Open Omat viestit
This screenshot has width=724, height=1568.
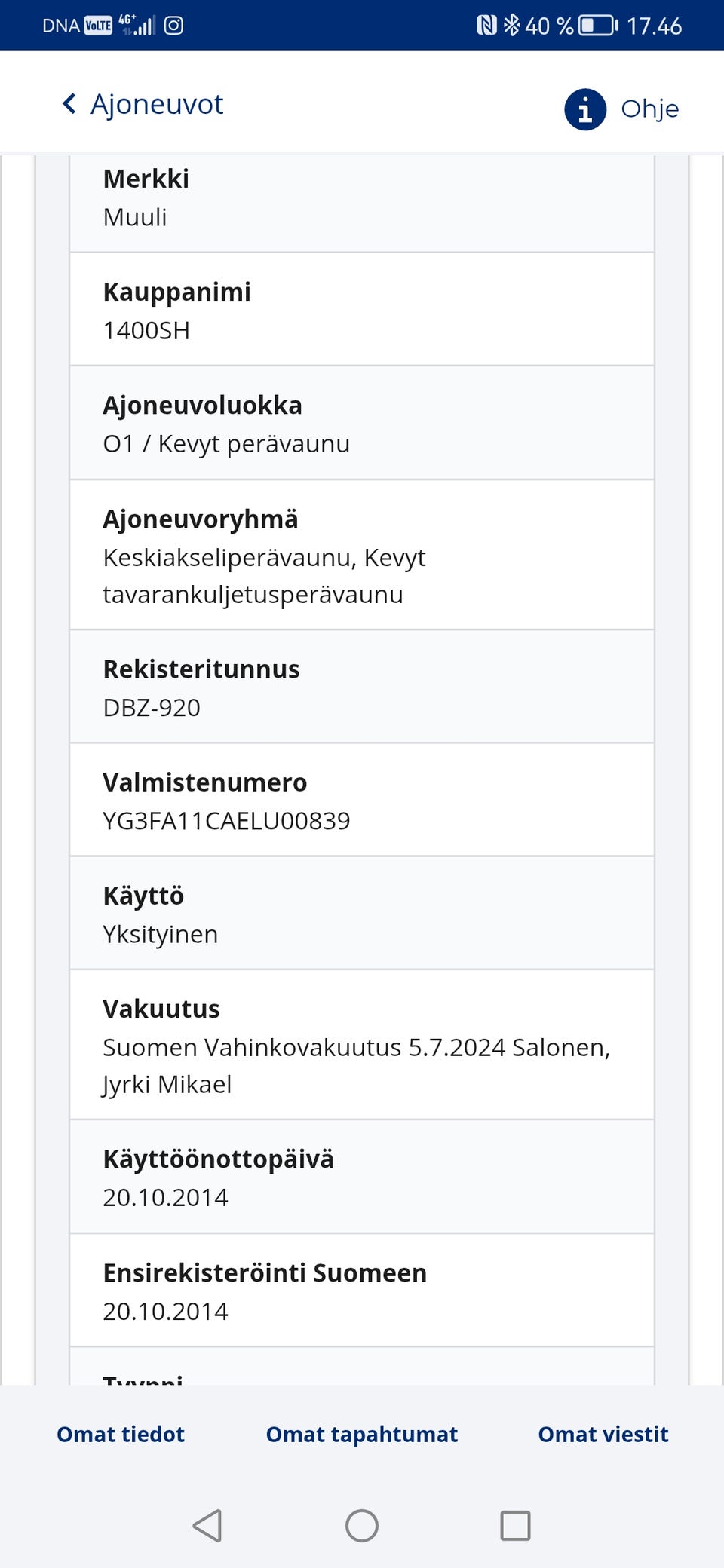pos(603,1434)
